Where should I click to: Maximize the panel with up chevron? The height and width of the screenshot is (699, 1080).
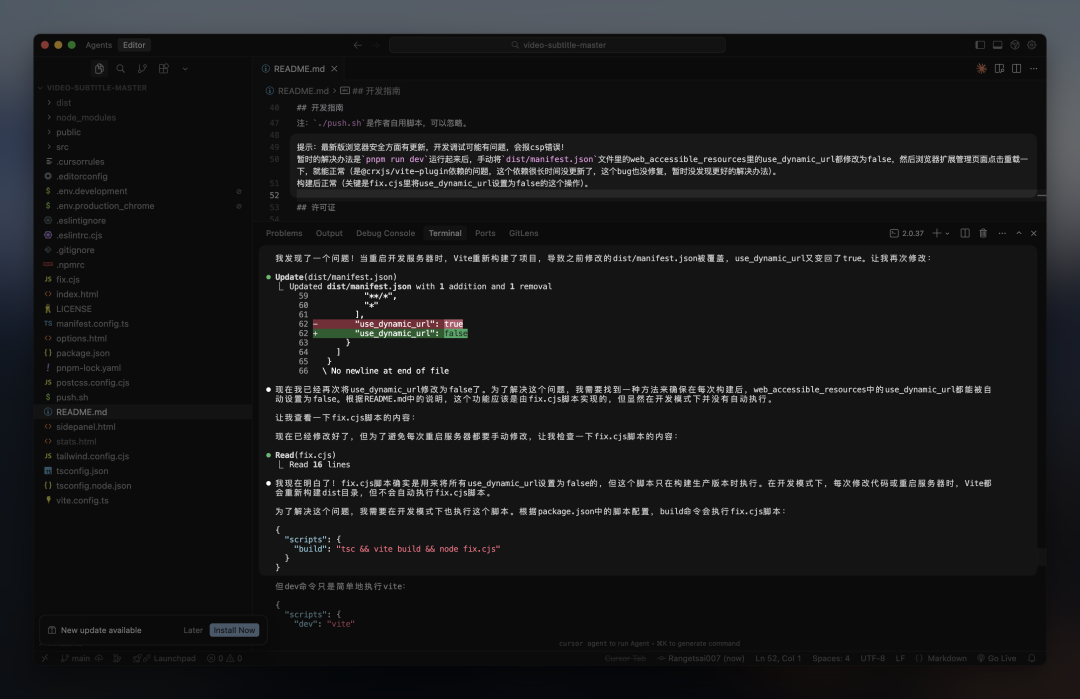coord(1019,233)
